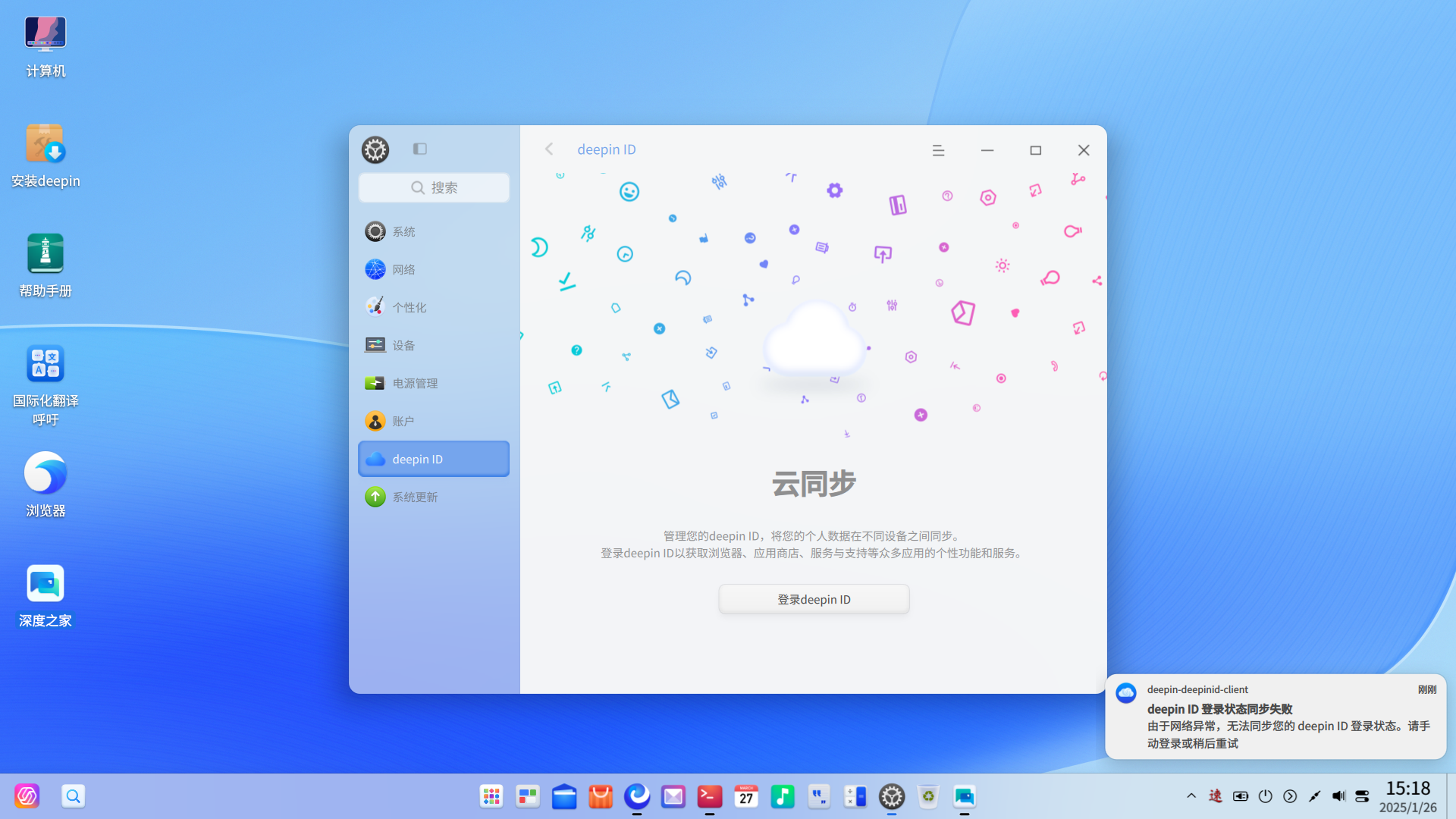
Task: Select the 账户 (Accounts) settings icon
Action: tap(402, 421)
